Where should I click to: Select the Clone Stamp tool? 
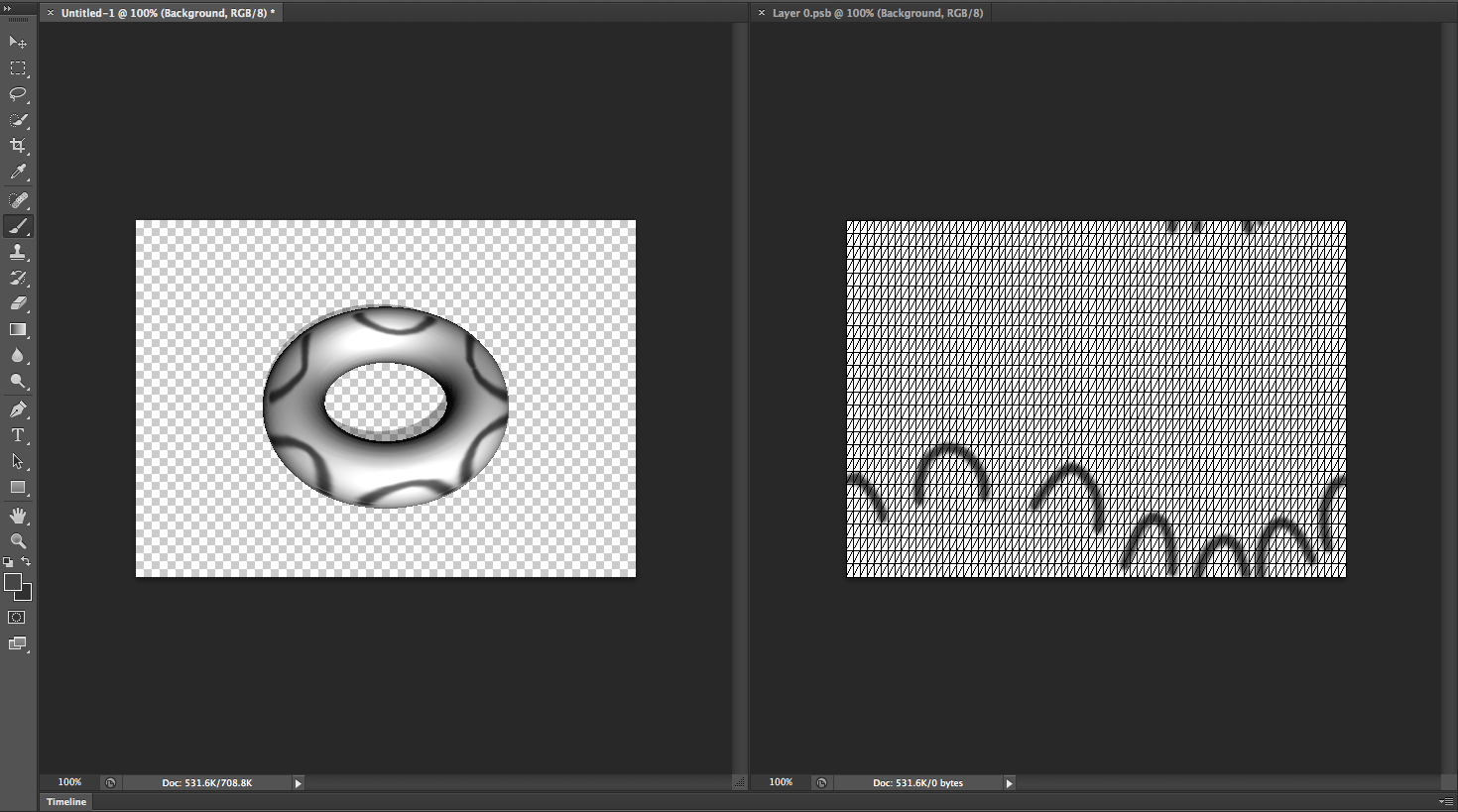coord(18,252)
